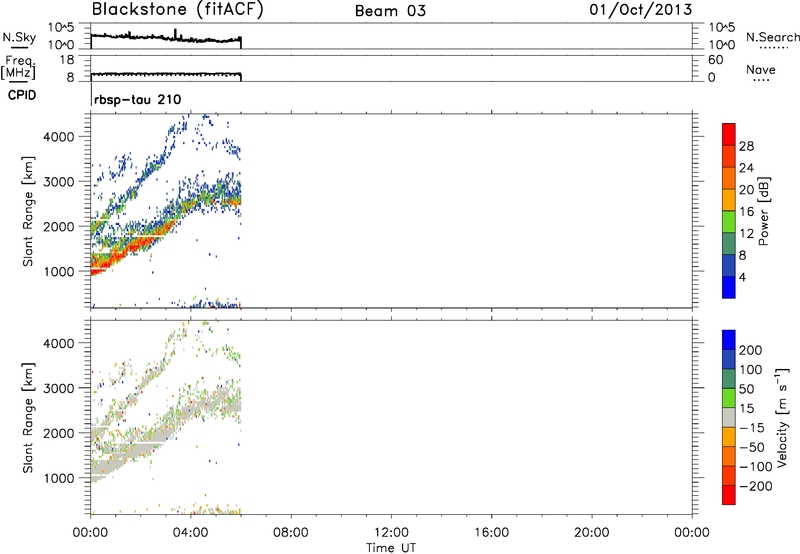Select the 16:00 time tick label

pos(491,533)
